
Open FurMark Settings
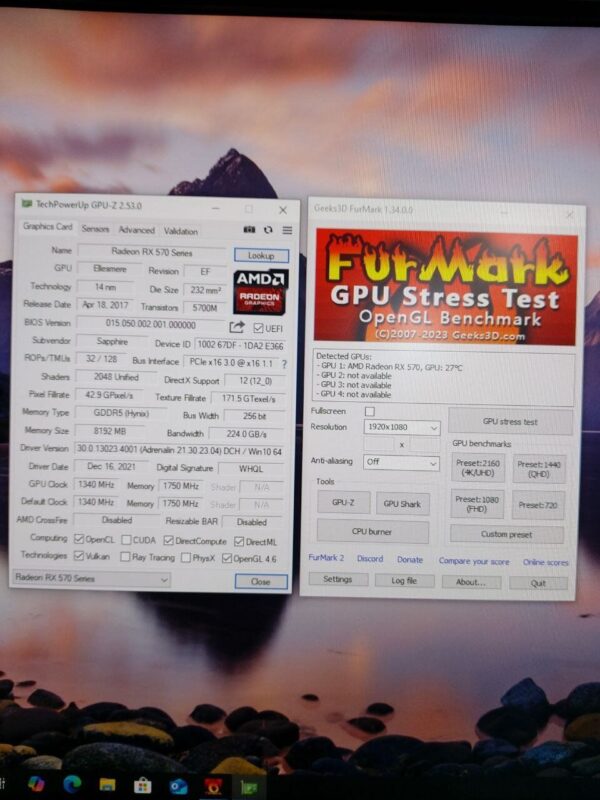(x=338, y=579)
